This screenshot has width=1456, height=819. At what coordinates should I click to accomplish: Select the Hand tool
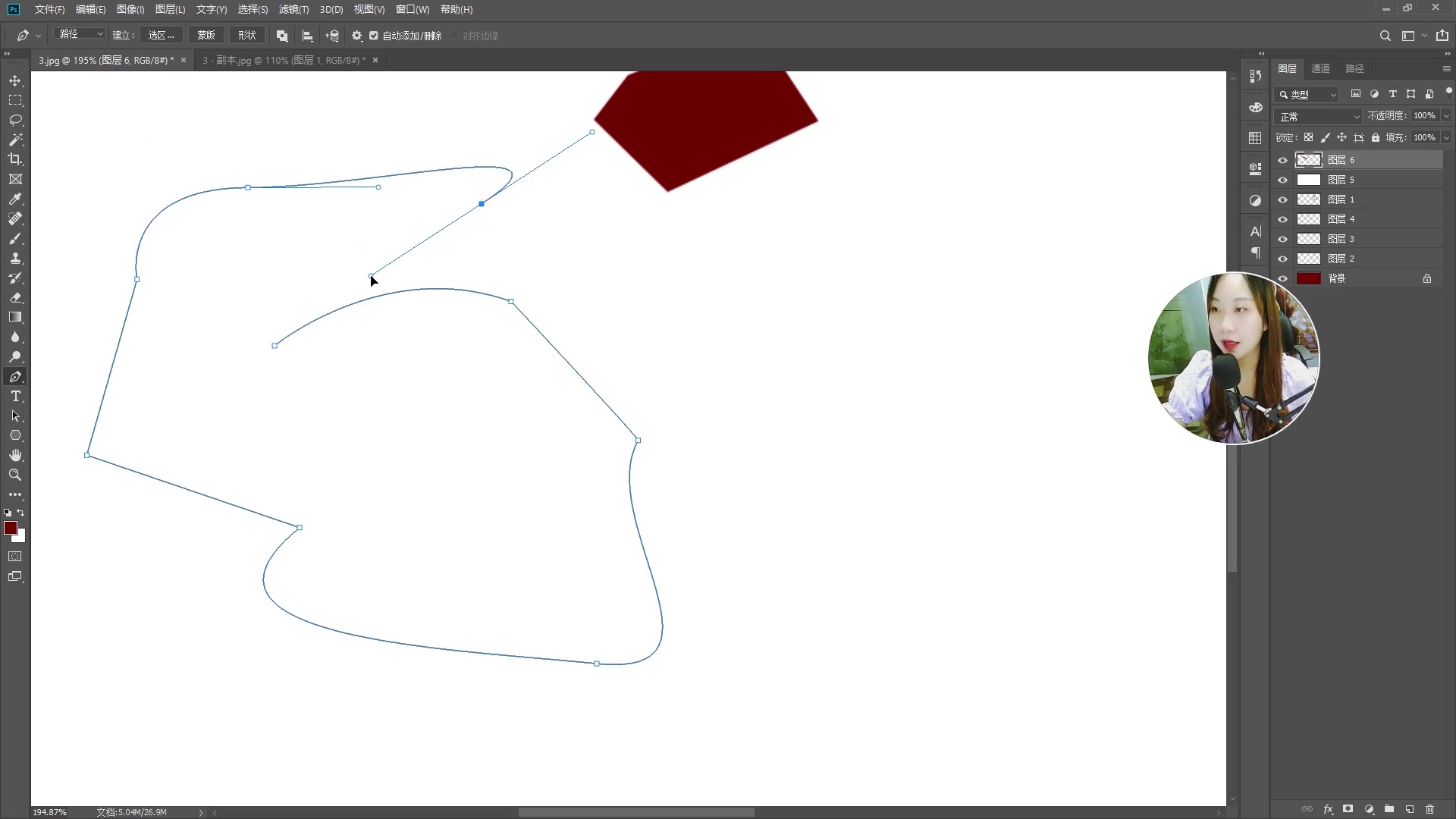tap(15, 455)
